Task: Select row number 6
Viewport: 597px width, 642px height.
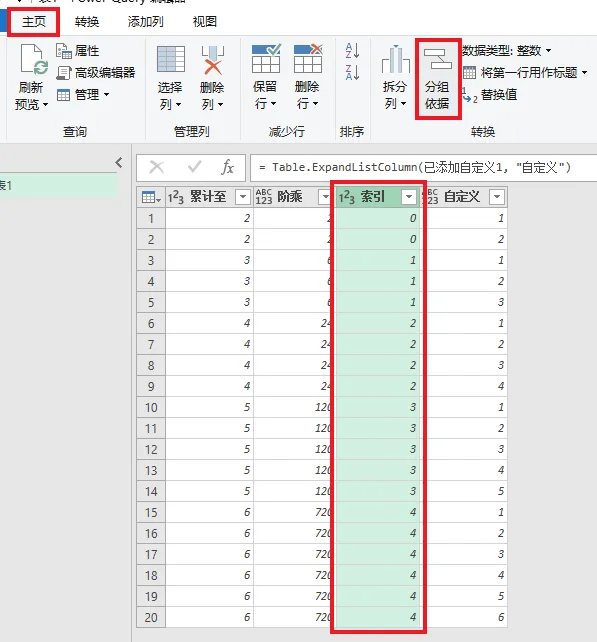Action: 151,323
